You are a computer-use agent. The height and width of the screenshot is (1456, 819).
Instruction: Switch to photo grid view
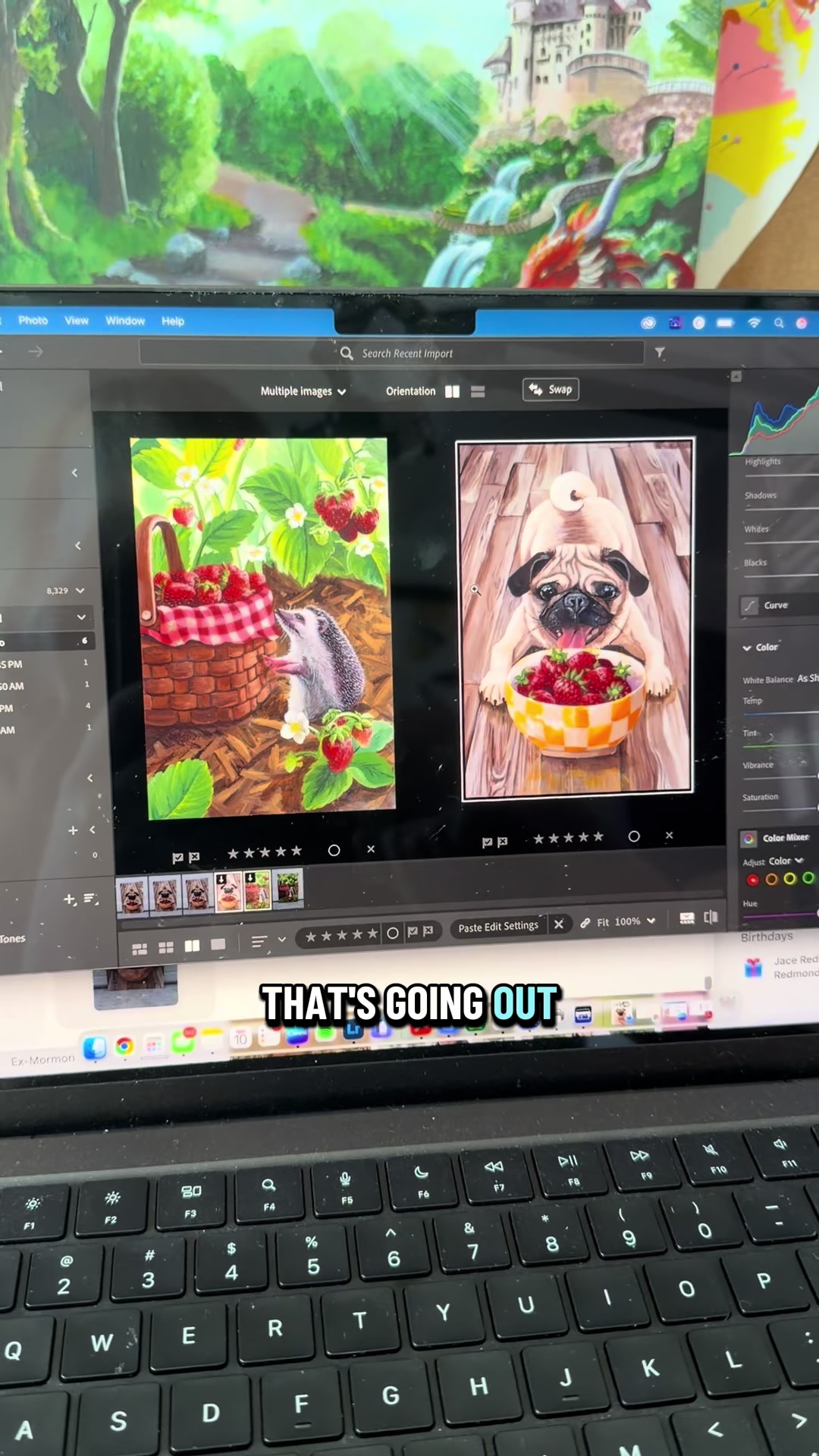(140, 949)
